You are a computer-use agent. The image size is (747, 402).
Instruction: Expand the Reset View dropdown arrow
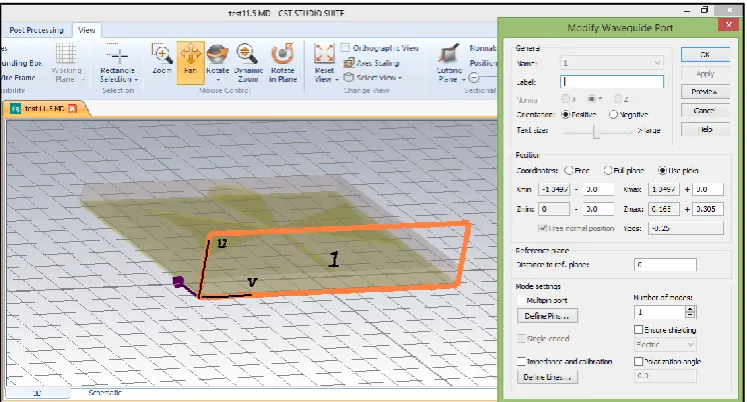pos(336,80)
